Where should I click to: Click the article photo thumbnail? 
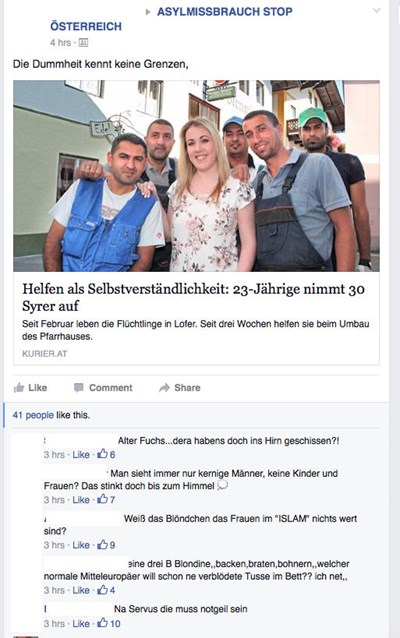pos(196,176)
